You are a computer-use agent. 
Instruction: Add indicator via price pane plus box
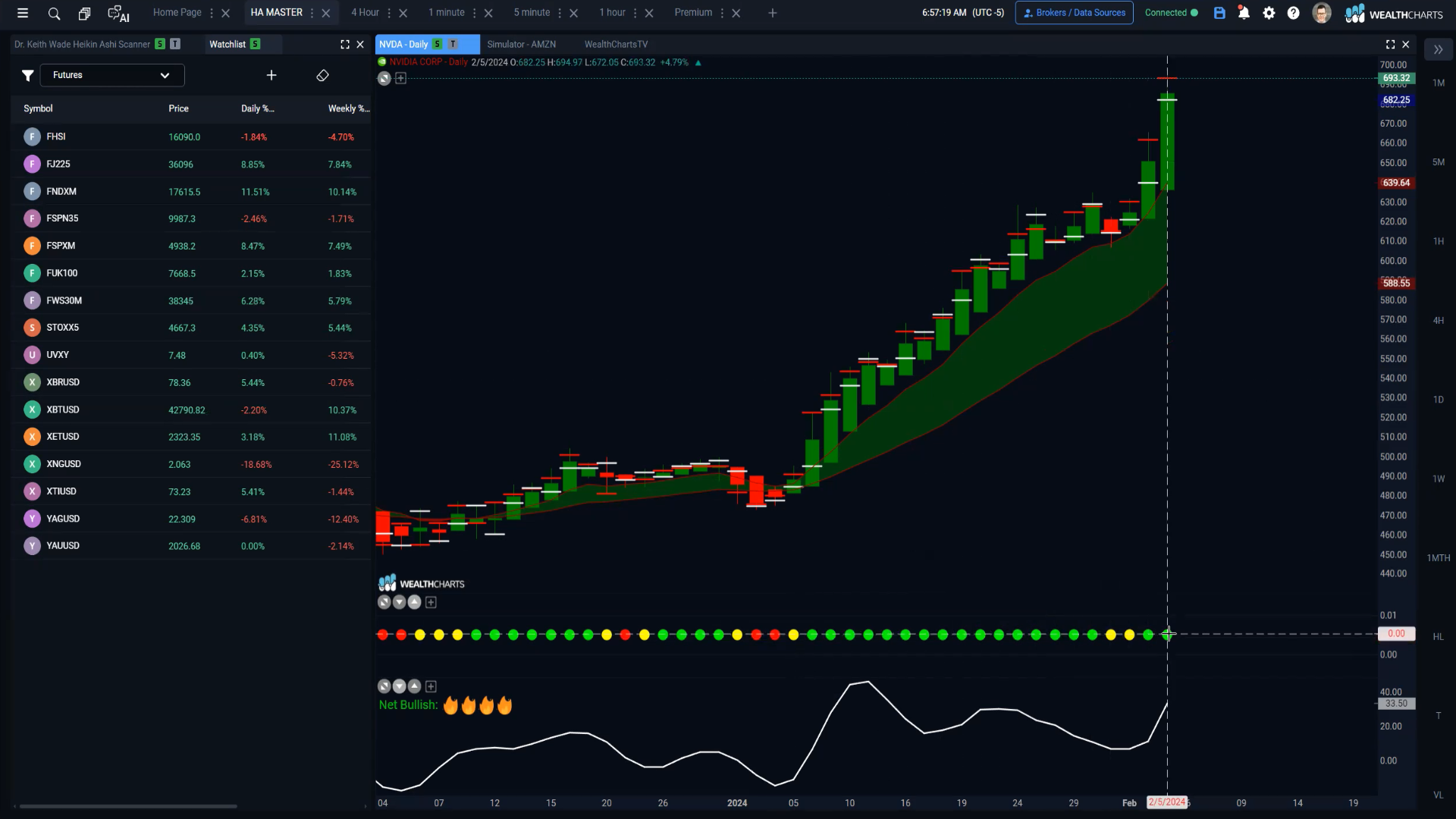[x=401, y=78]
